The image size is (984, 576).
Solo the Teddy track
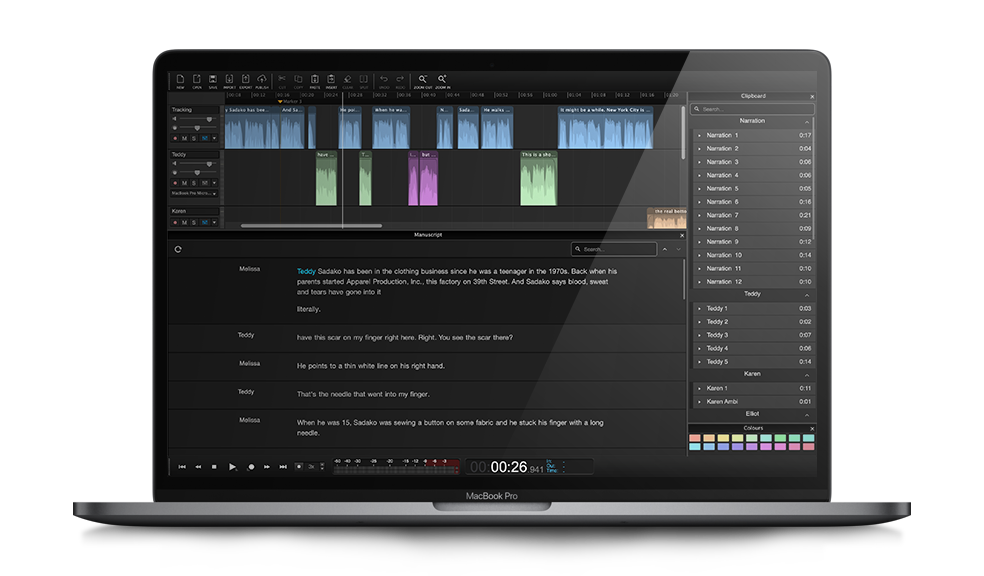(194, 183)
